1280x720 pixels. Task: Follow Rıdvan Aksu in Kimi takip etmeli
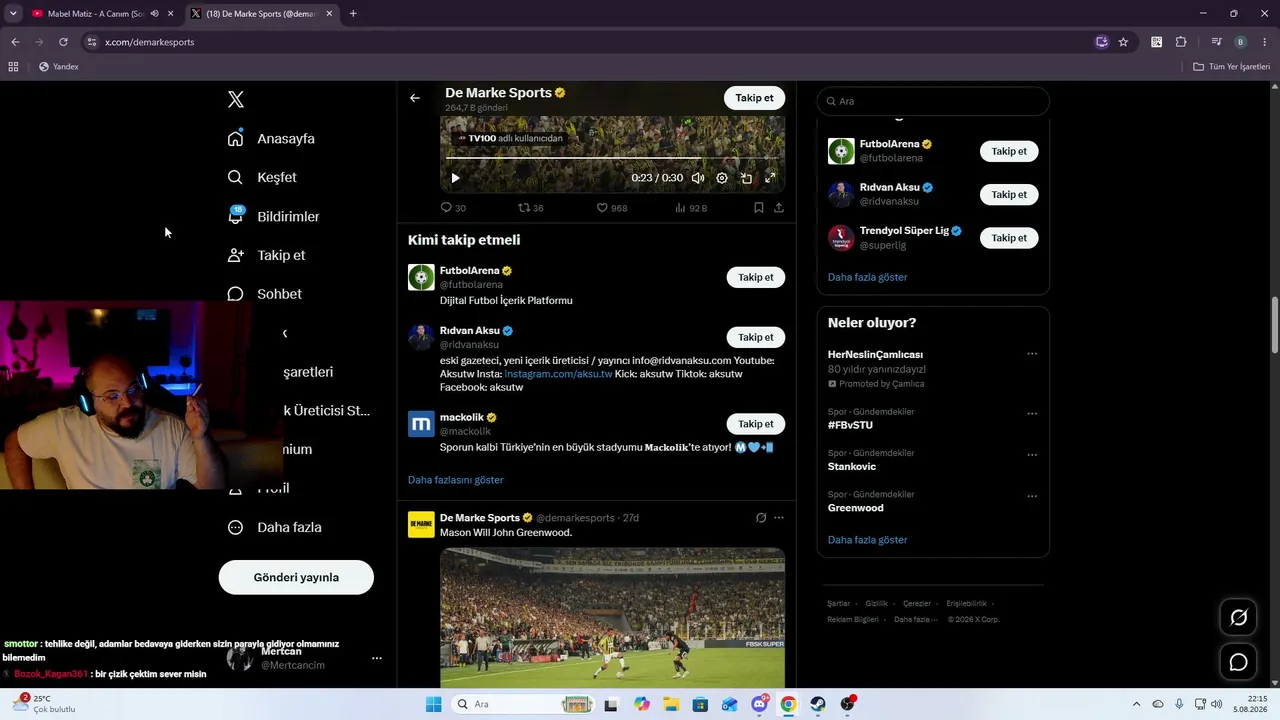(x=756, y=337)
